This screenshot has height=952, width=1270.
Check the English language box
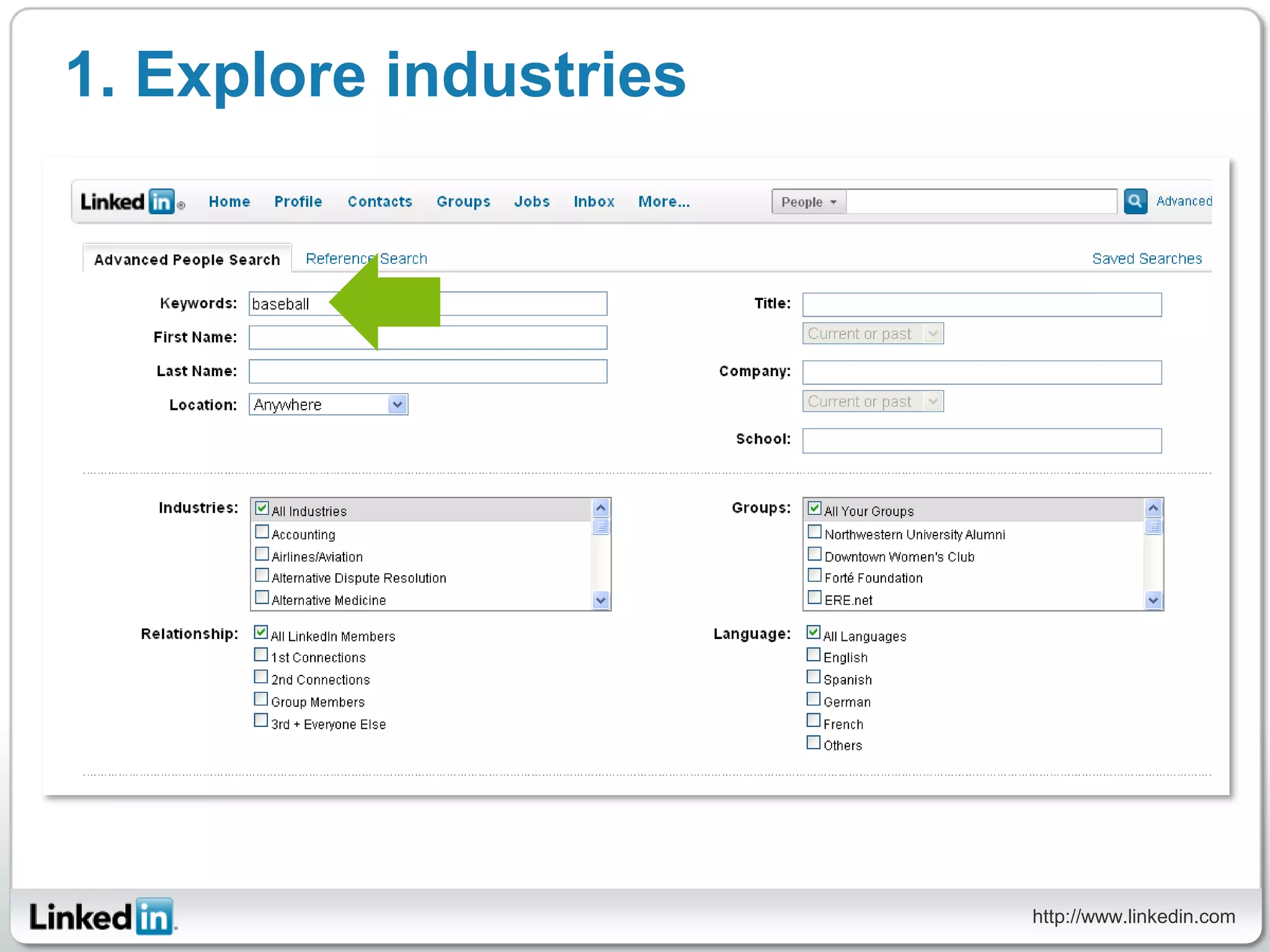[x=814, y=655]
